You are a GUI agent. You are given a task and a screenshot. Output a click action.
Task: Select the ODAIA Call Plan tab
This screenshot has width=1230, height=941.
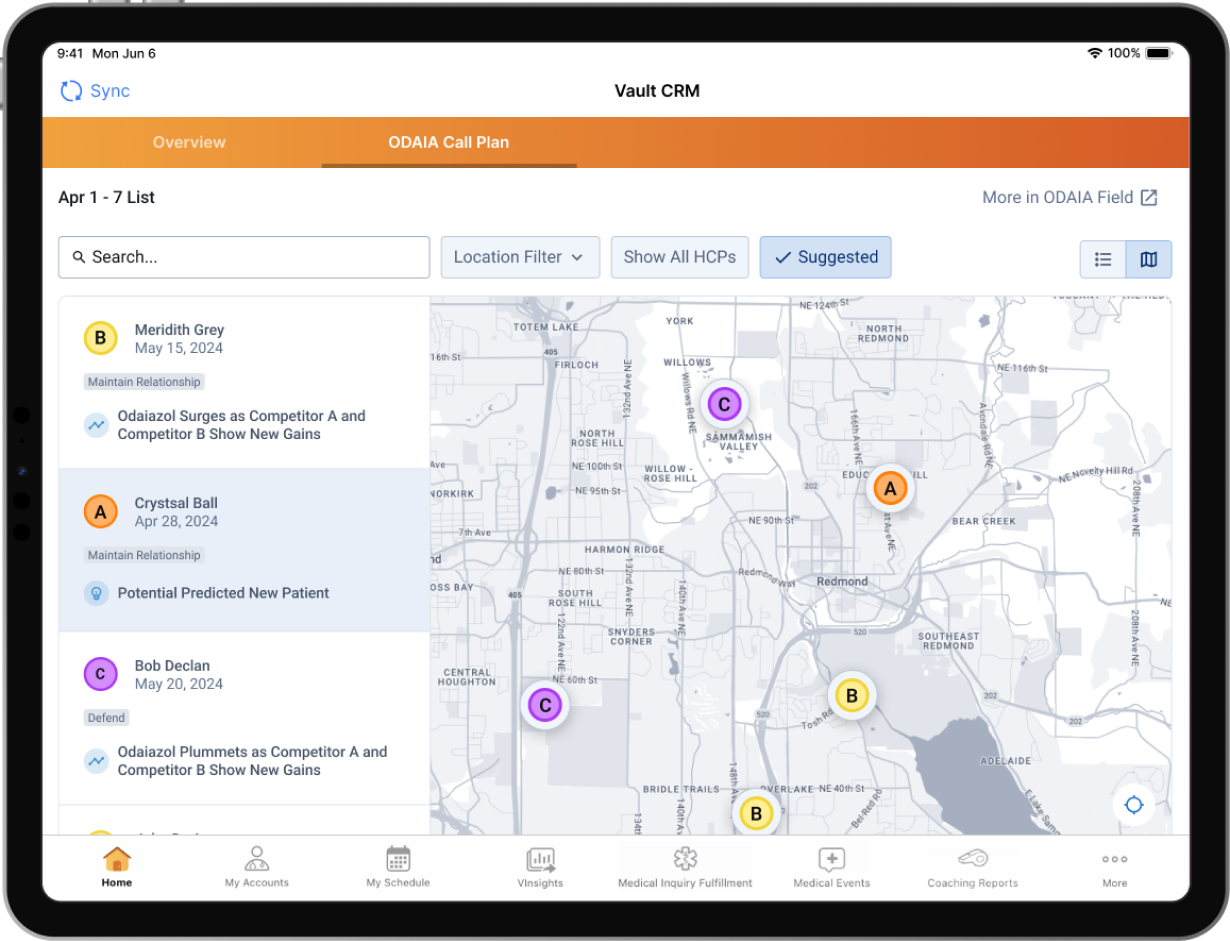click(x=449, y=142)
